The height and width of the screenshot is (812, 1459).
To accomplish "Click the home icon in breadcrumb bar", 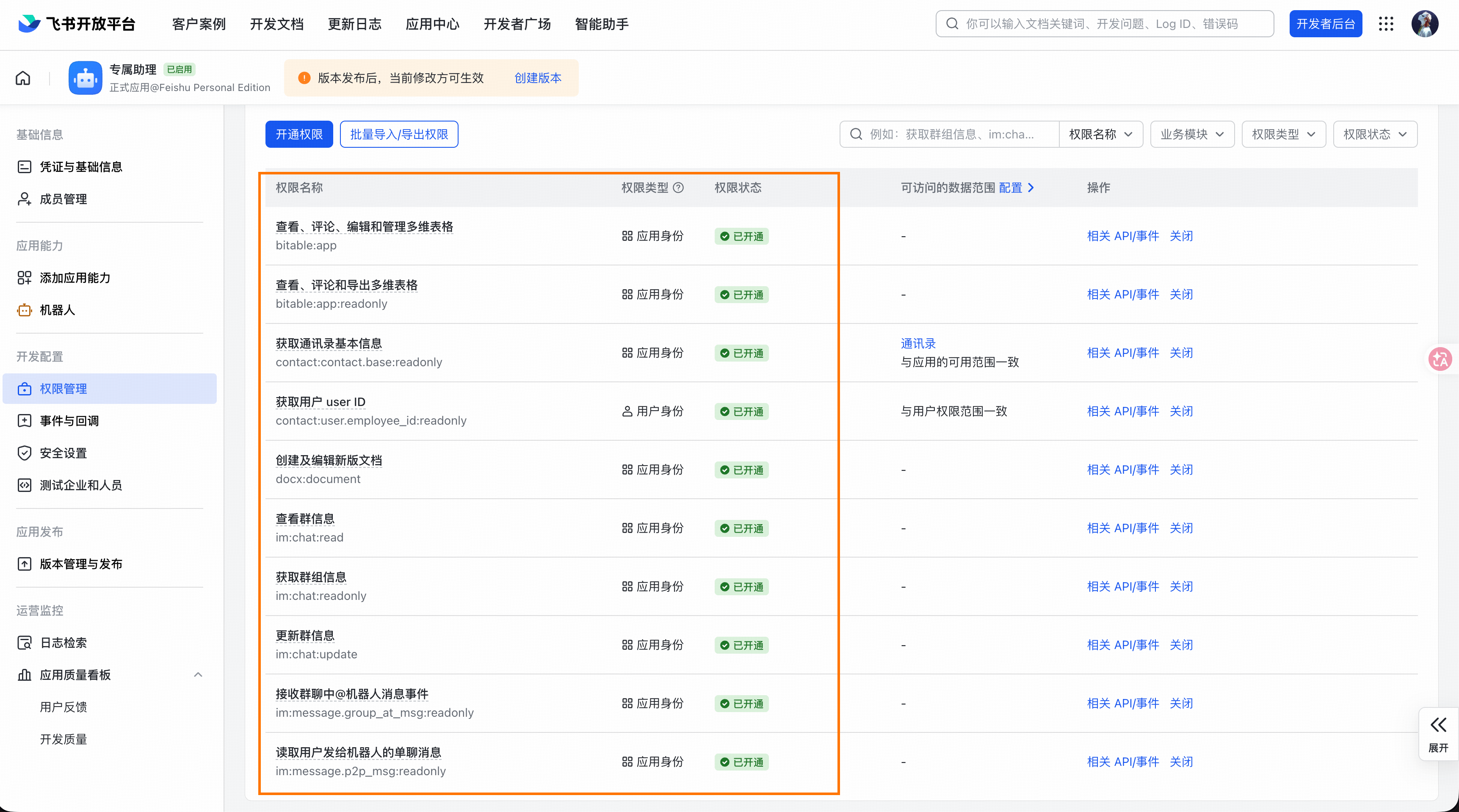I will pyautogui.click(x=23, y=77).
